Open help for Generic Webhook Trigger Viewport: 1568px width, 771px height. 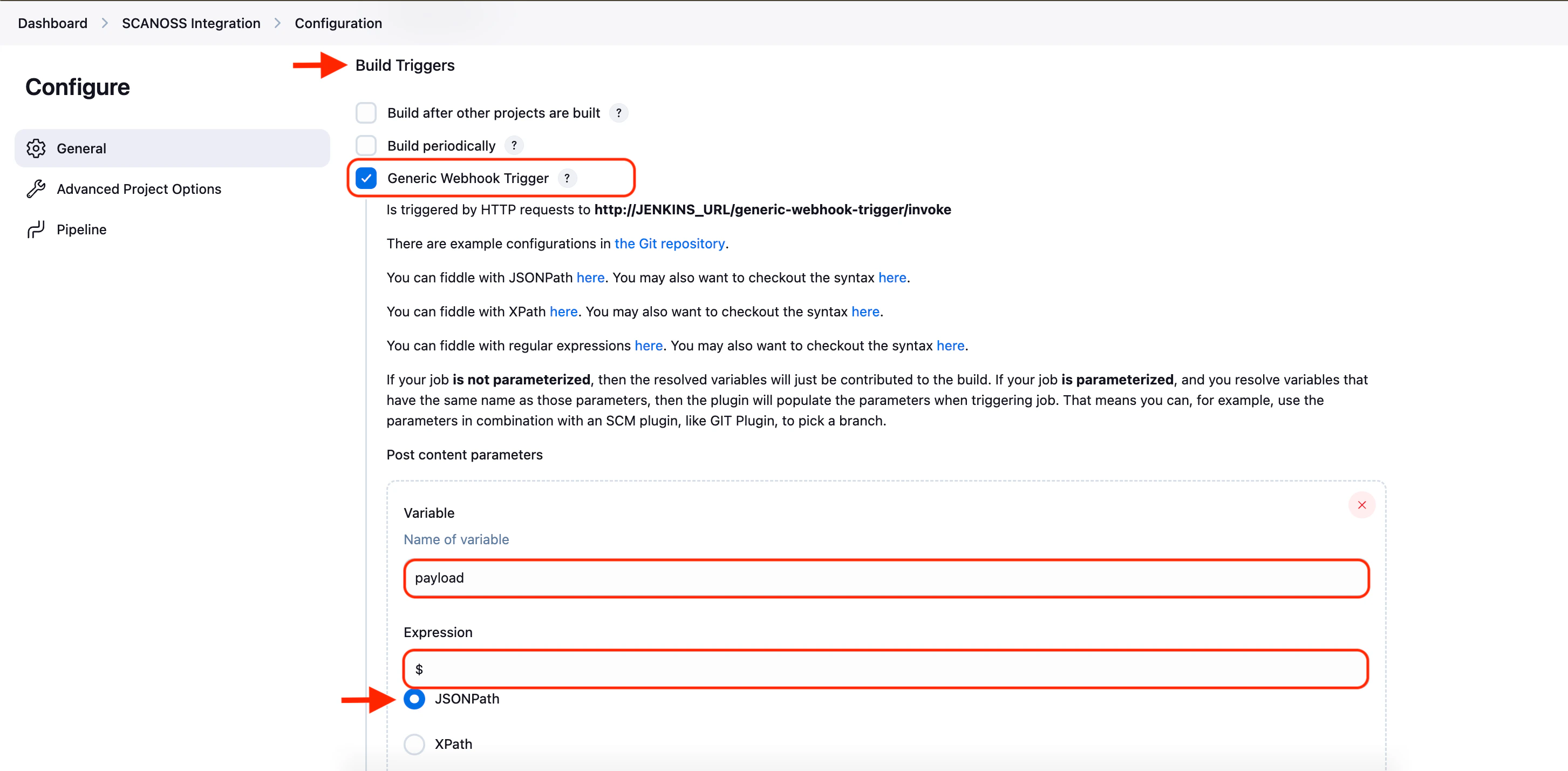point(567,178)
